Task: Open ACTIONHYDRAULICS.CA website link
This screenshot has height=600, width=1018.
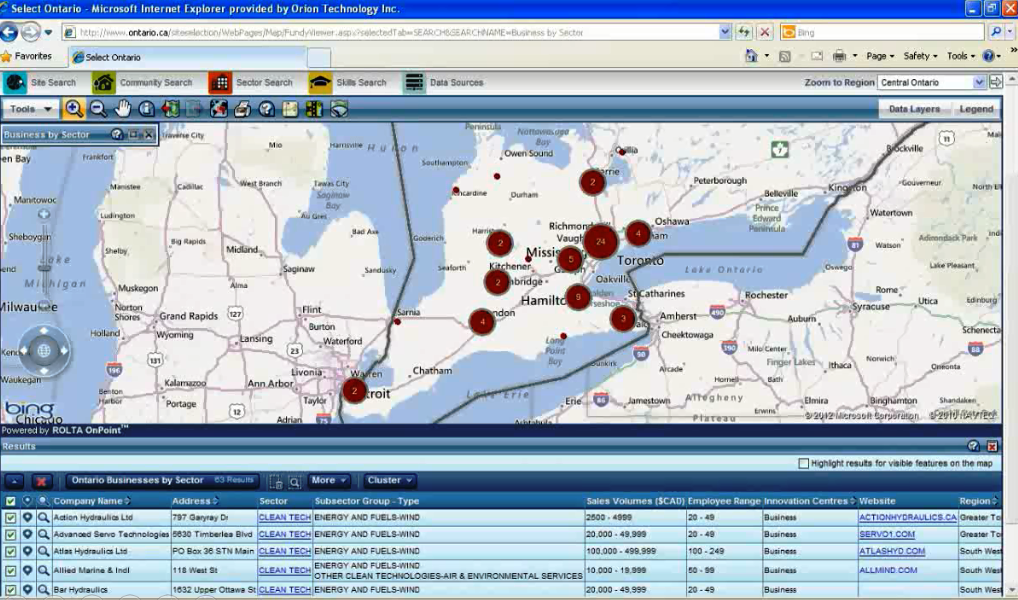Action: tap(908, 518)
